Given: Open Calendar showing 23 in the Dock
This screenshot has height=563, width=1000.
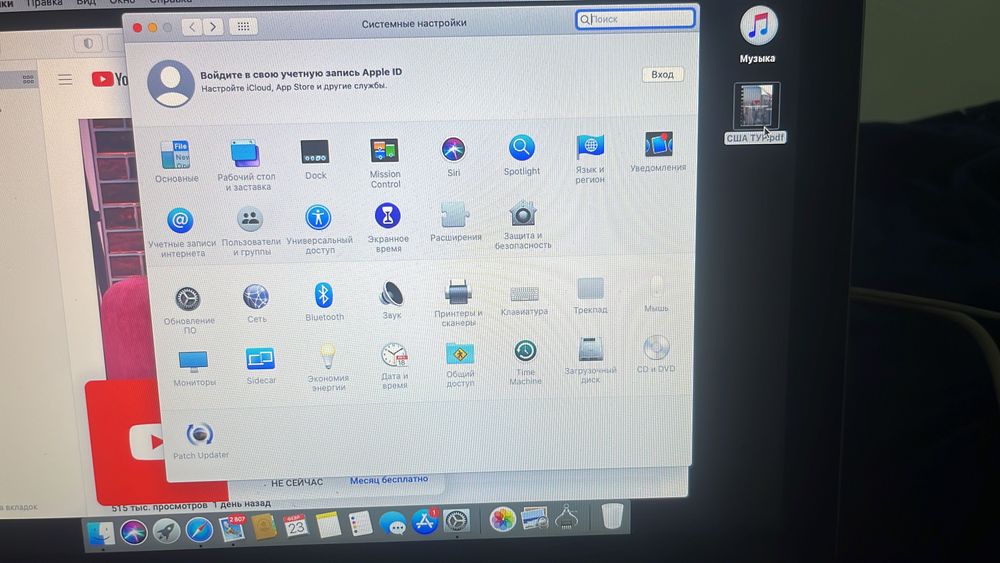Looking at the screenshot, I should (x=295, y=526).
